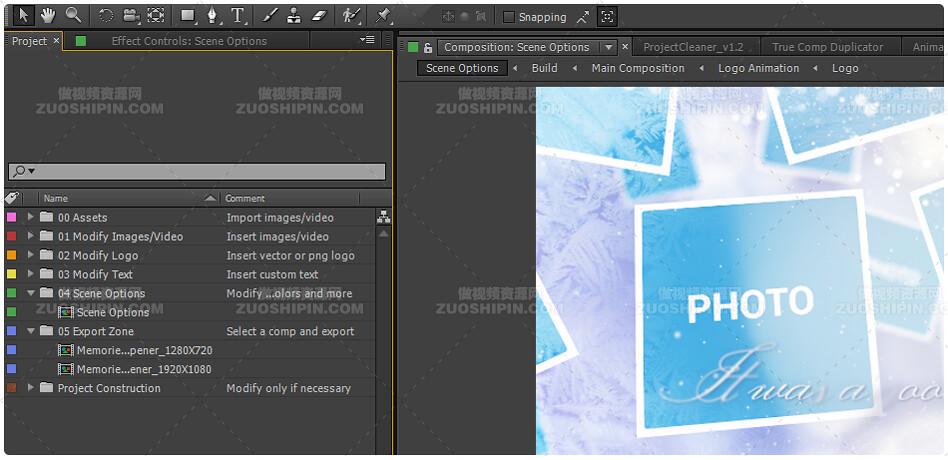Enable the Snapping checkbox
Viewport: 948px width, 460px height.
tap(509, 17)
